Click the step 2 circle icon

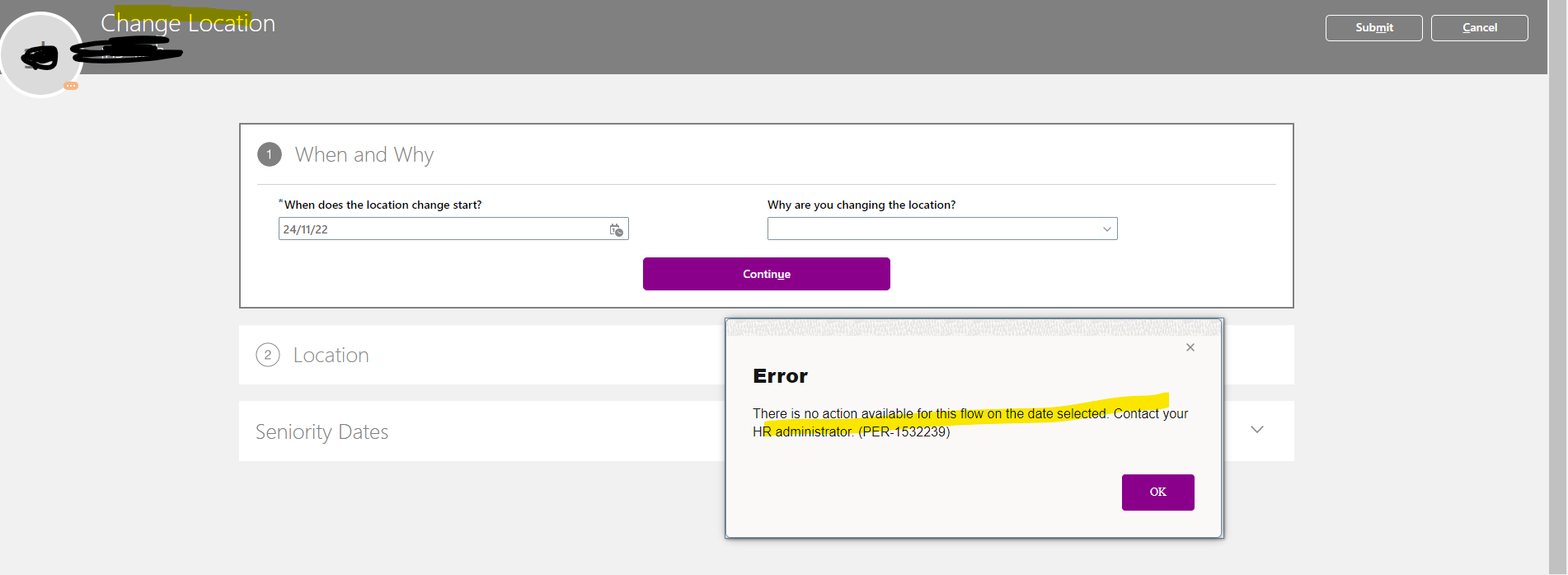(268, 355)
